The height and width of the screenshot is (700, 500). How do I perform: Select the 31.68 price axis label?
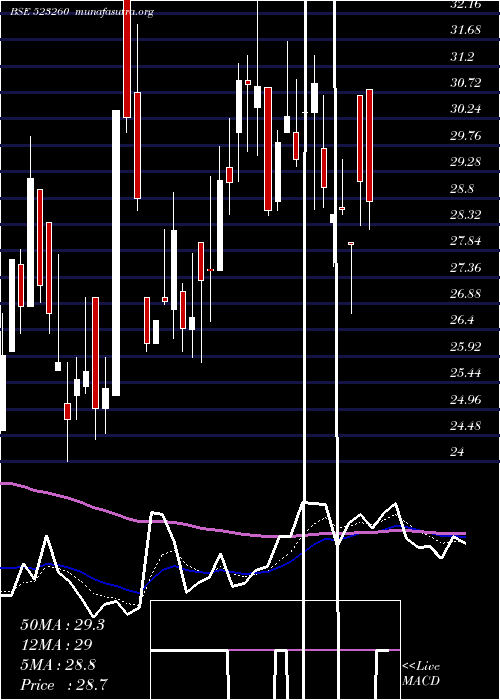click(466, 30)
